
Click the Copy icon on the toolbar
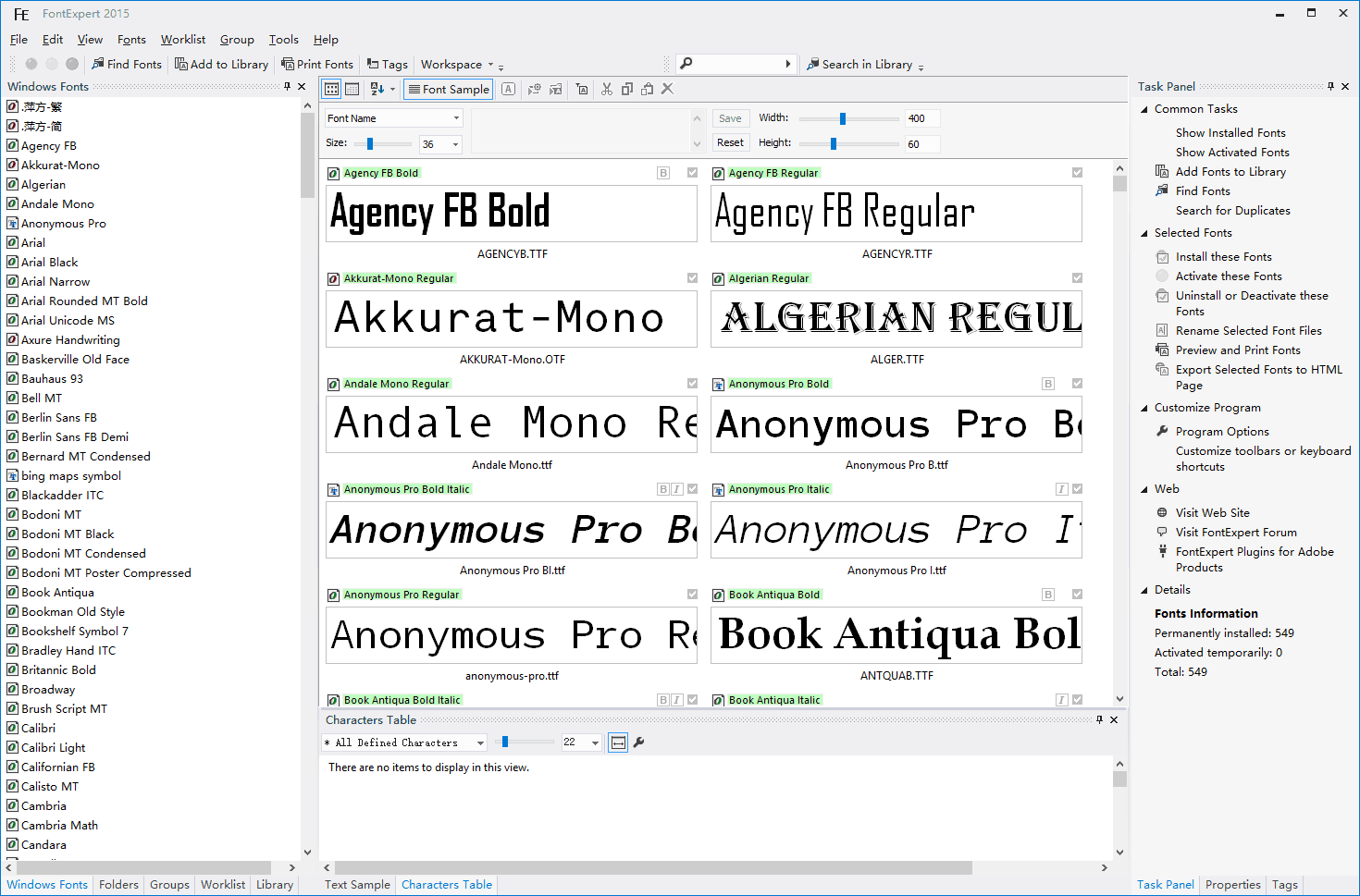(627, 89)
